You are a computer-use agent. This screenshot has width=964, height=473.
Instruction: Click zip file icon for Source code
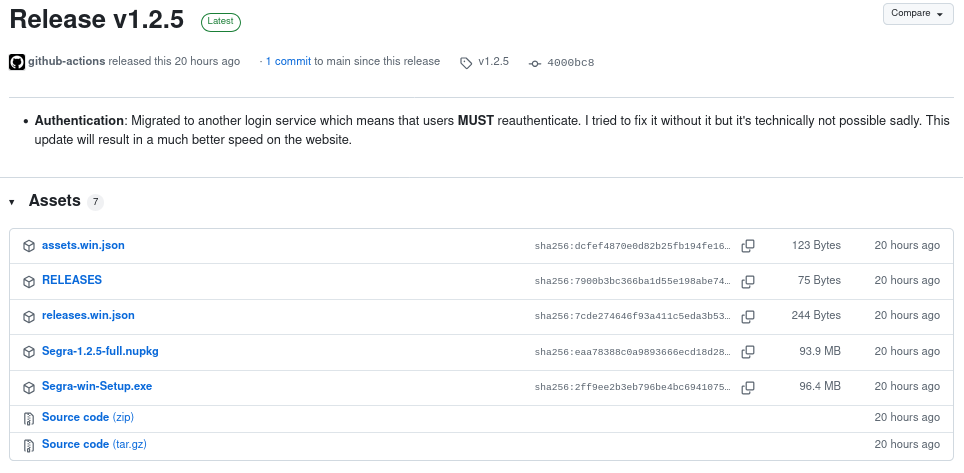pos(29,417)
